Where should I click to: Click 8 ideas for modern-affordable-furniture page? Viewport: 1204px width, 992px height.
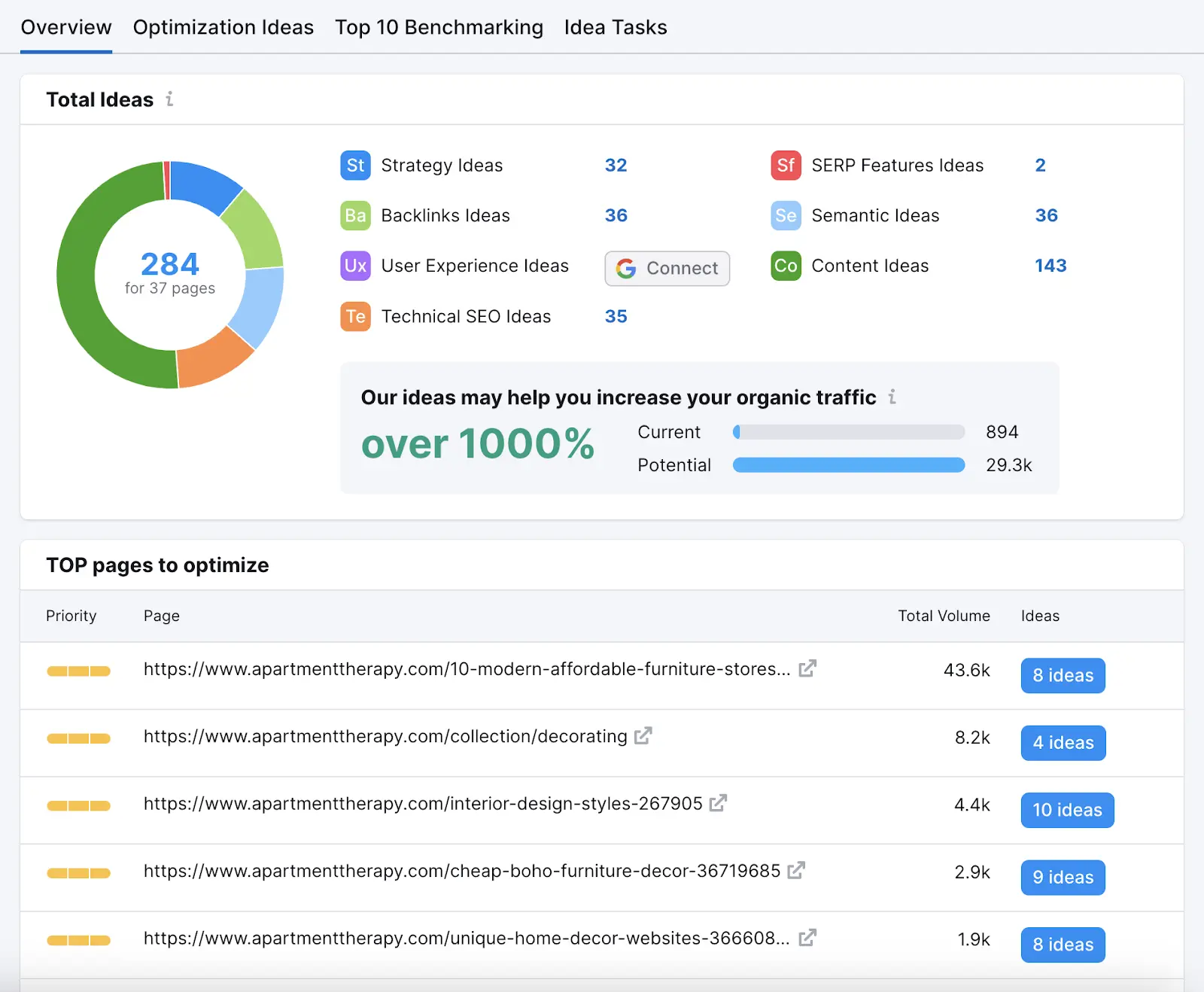[1062, 675]
